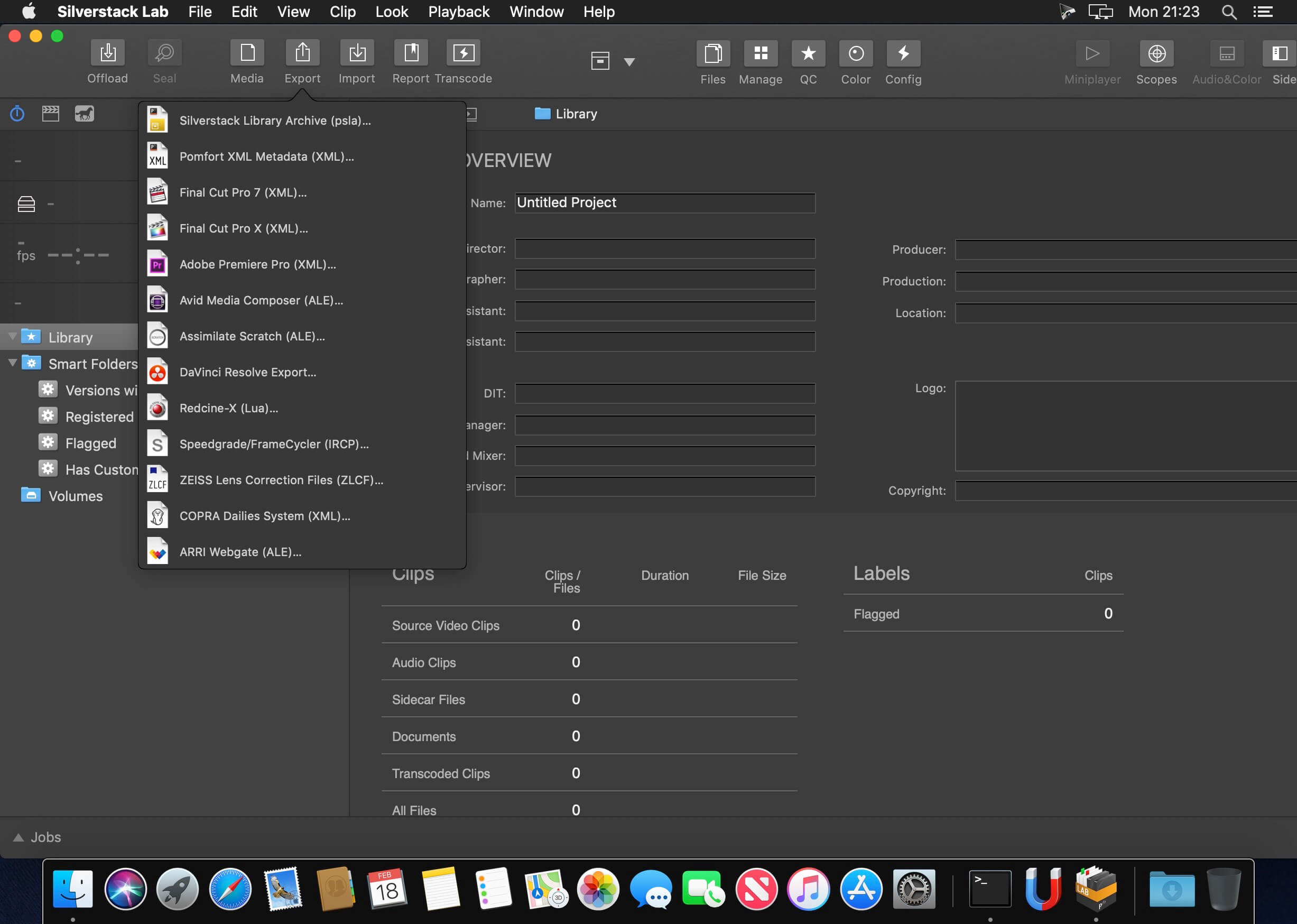
Task: Select the Versions smart folder
Action: pyautogui.click(x=101, y=390)
